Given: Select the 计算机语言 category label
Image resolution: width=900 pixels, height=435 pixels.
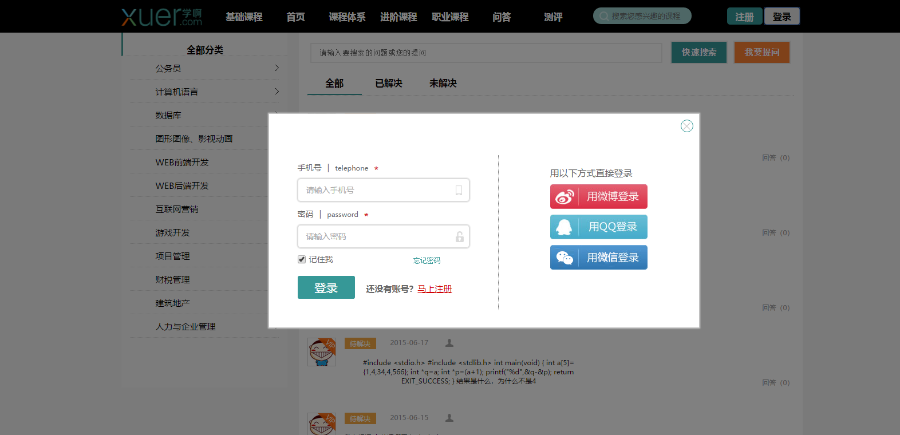Looking at the screenshot, I should pyautogui.click(x=177, y=91).
